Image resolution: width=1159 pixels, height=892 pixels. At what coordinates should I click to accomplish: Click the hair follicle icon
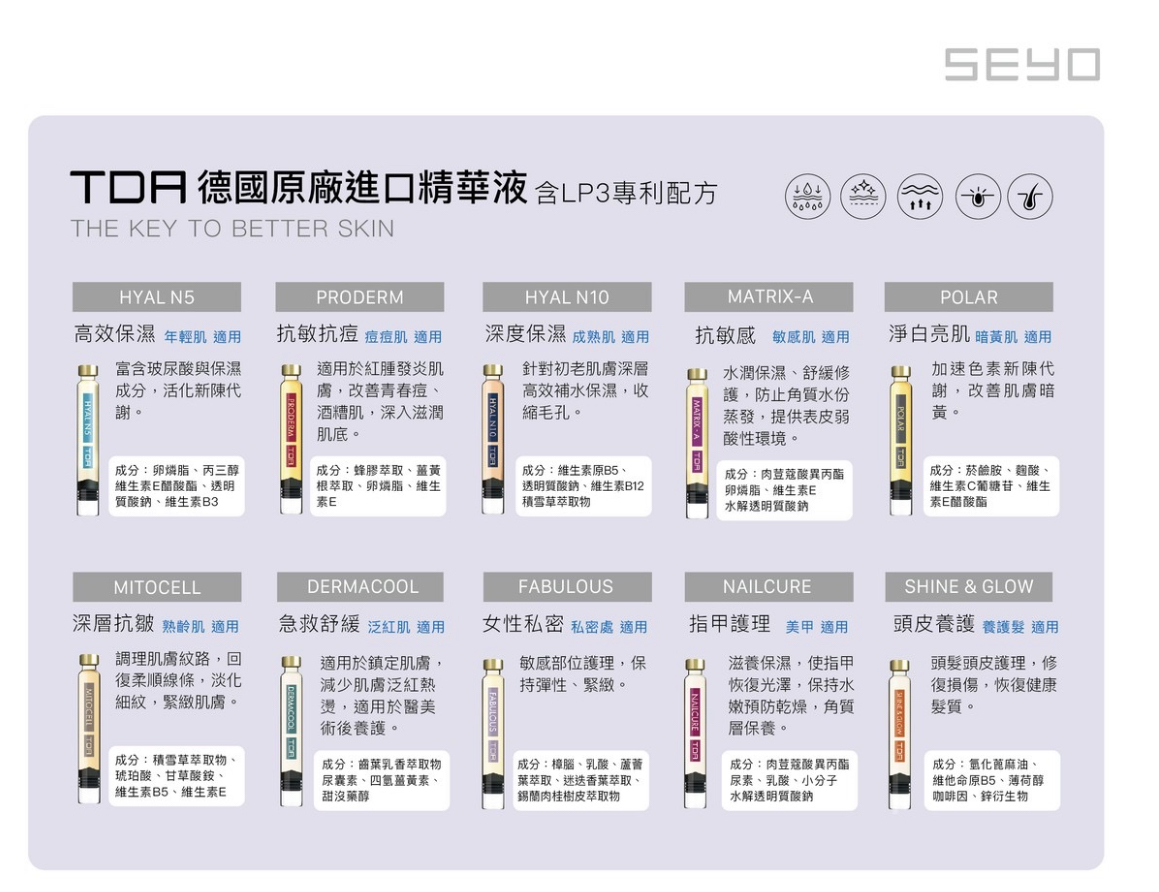pyautogui.click(x=1030, y=197)
